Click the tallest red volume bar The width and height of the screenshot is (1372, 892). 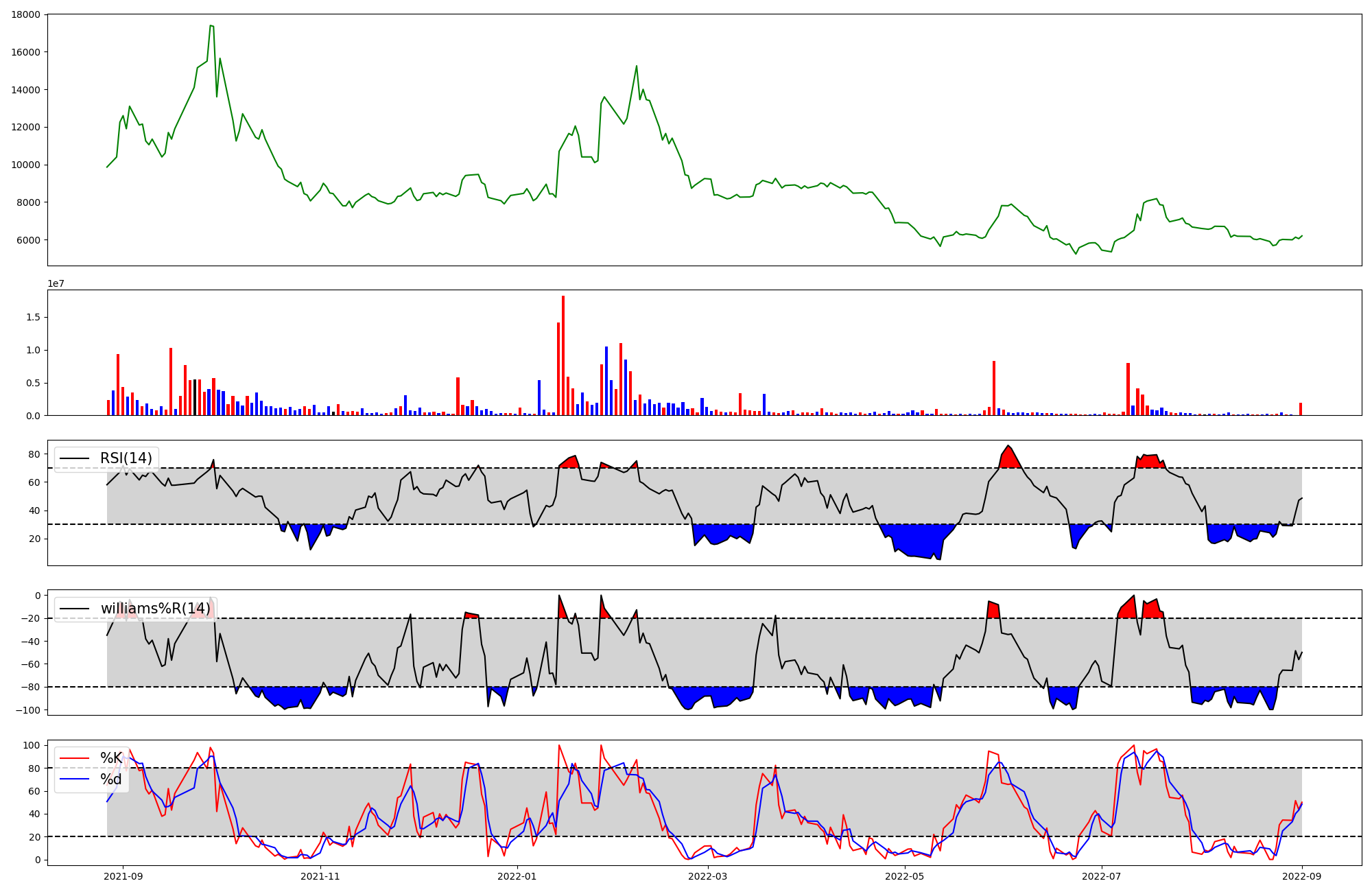coord(563,357)
